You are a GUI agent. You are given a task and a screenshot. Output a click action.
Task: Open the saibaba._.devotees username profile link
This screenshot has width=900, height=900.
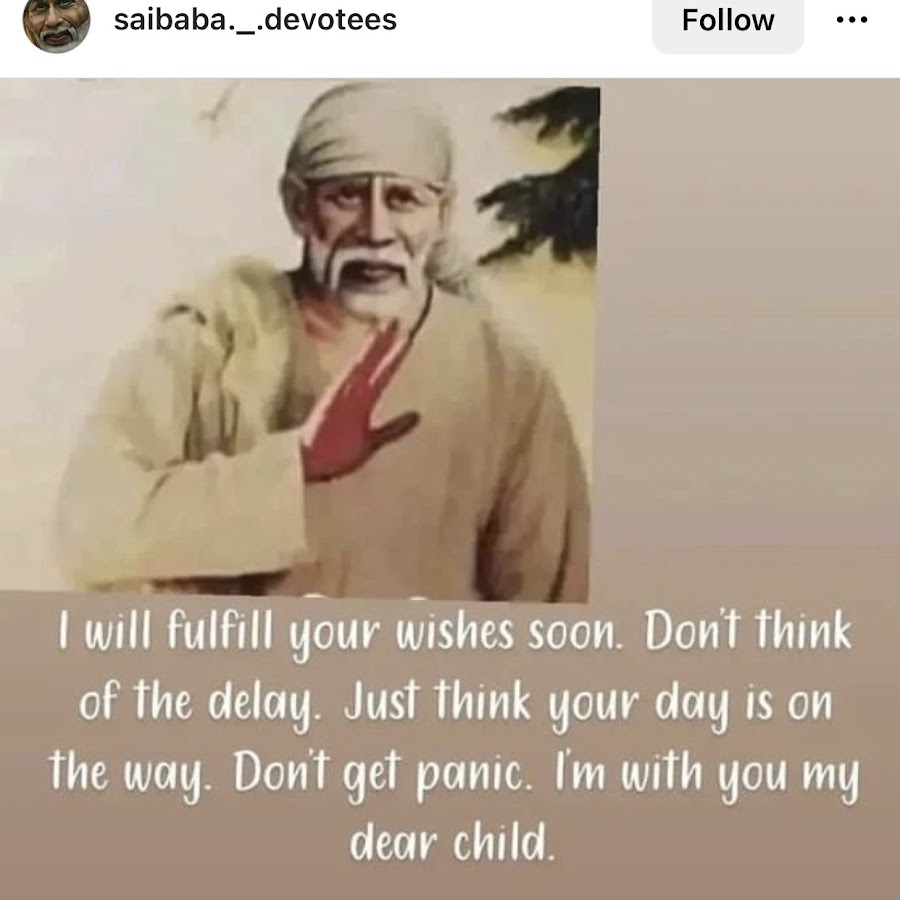[x=255, y=20]
